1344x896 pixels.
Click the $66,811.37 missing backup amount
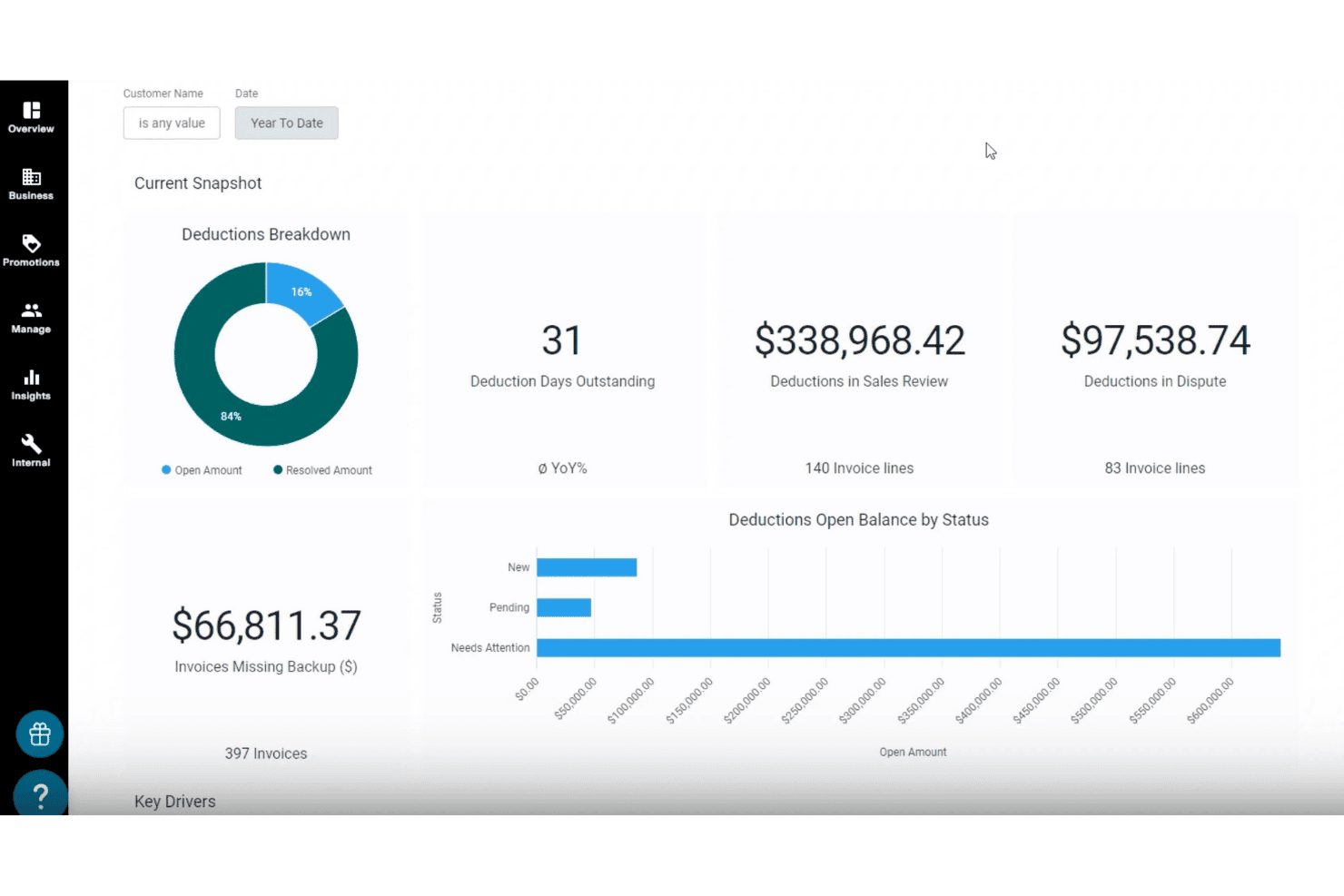266,625
